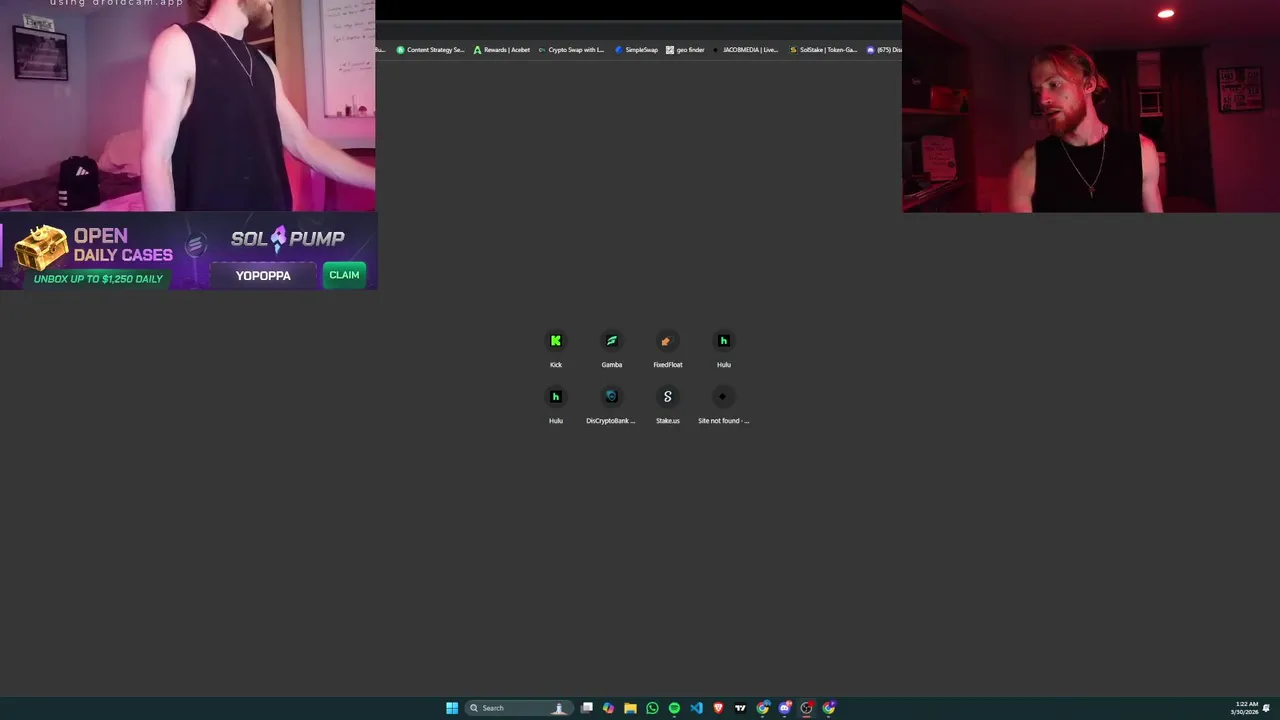The height and width of the screenshot is (720, 1280).
Task: Click the YOPOPPA promo code
Action: coord(263,276)
